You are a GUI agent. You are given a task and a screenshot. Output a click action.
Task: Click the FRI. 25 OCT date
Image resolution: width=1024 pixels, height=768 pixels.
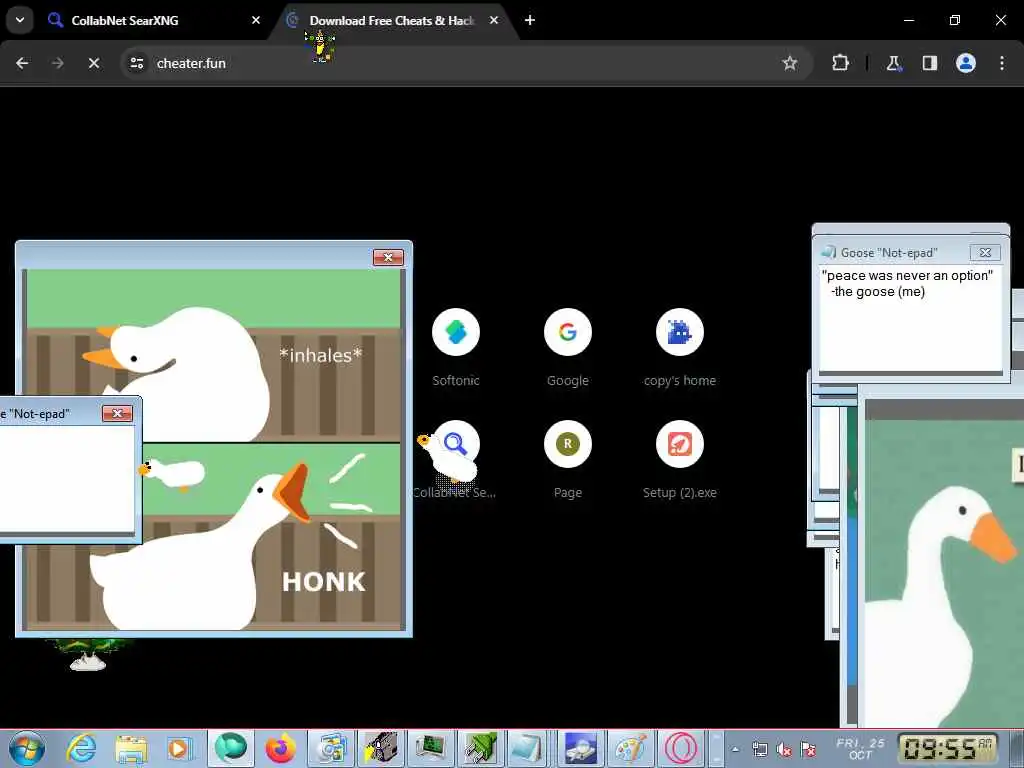point(860,748)
